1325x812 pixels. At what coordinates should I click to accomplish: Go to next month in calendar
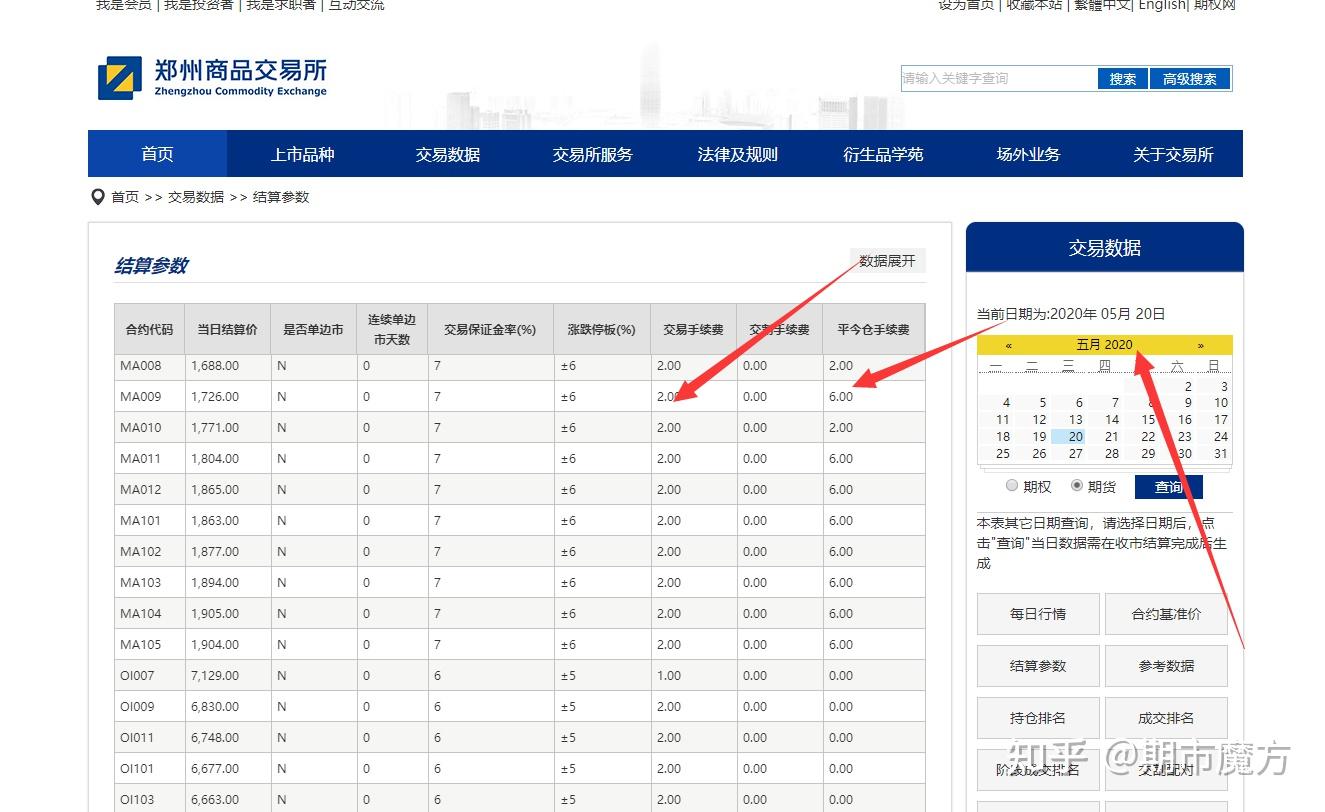(x=1200, y=345)
